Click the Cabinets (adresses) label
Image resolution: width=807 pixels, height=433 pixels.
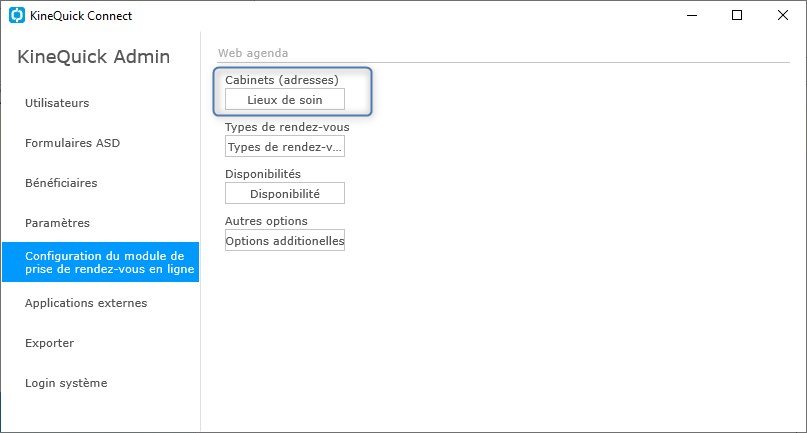click(x=282, y=80)
